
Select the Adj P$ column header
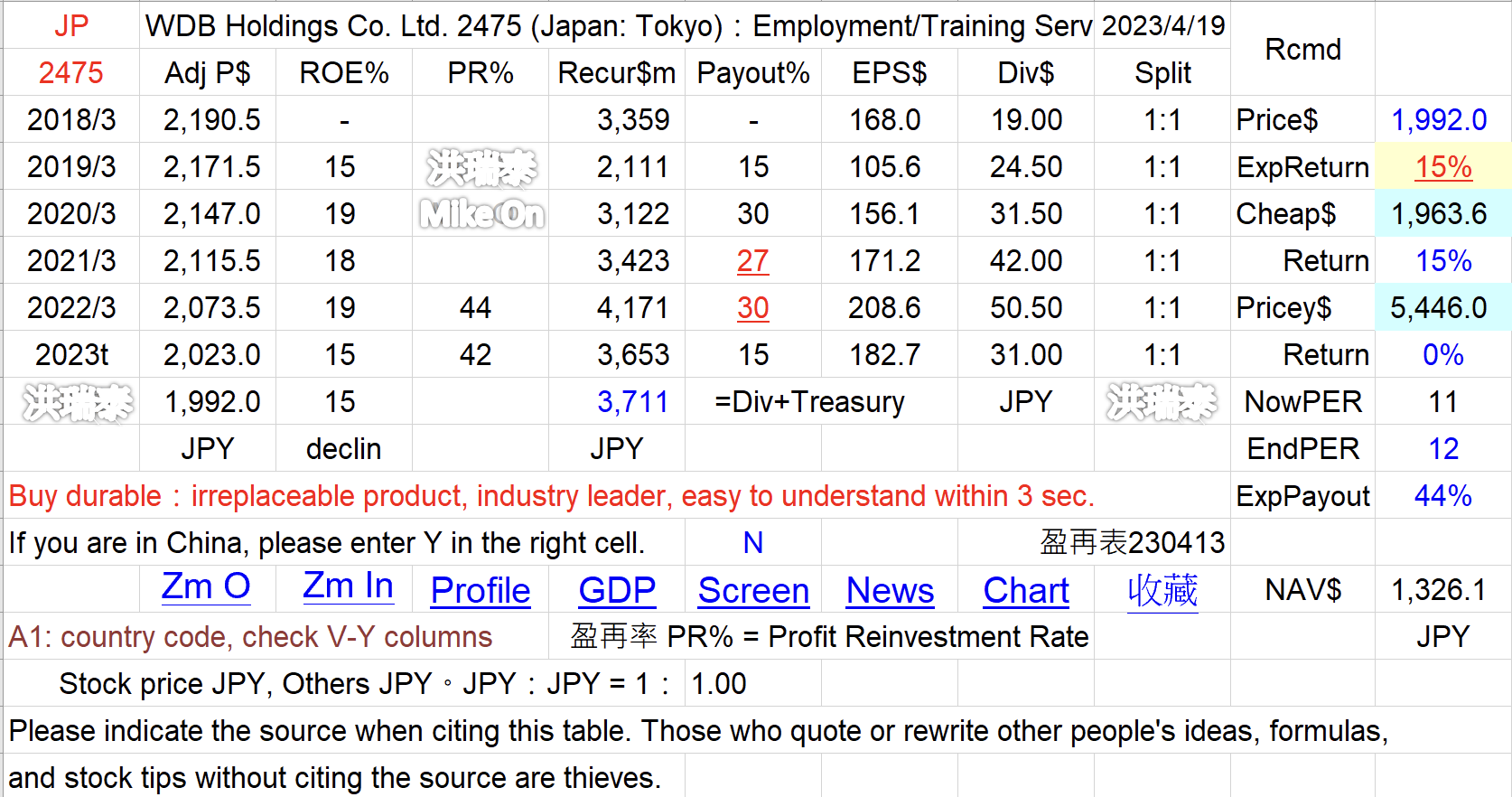[208, 73]
